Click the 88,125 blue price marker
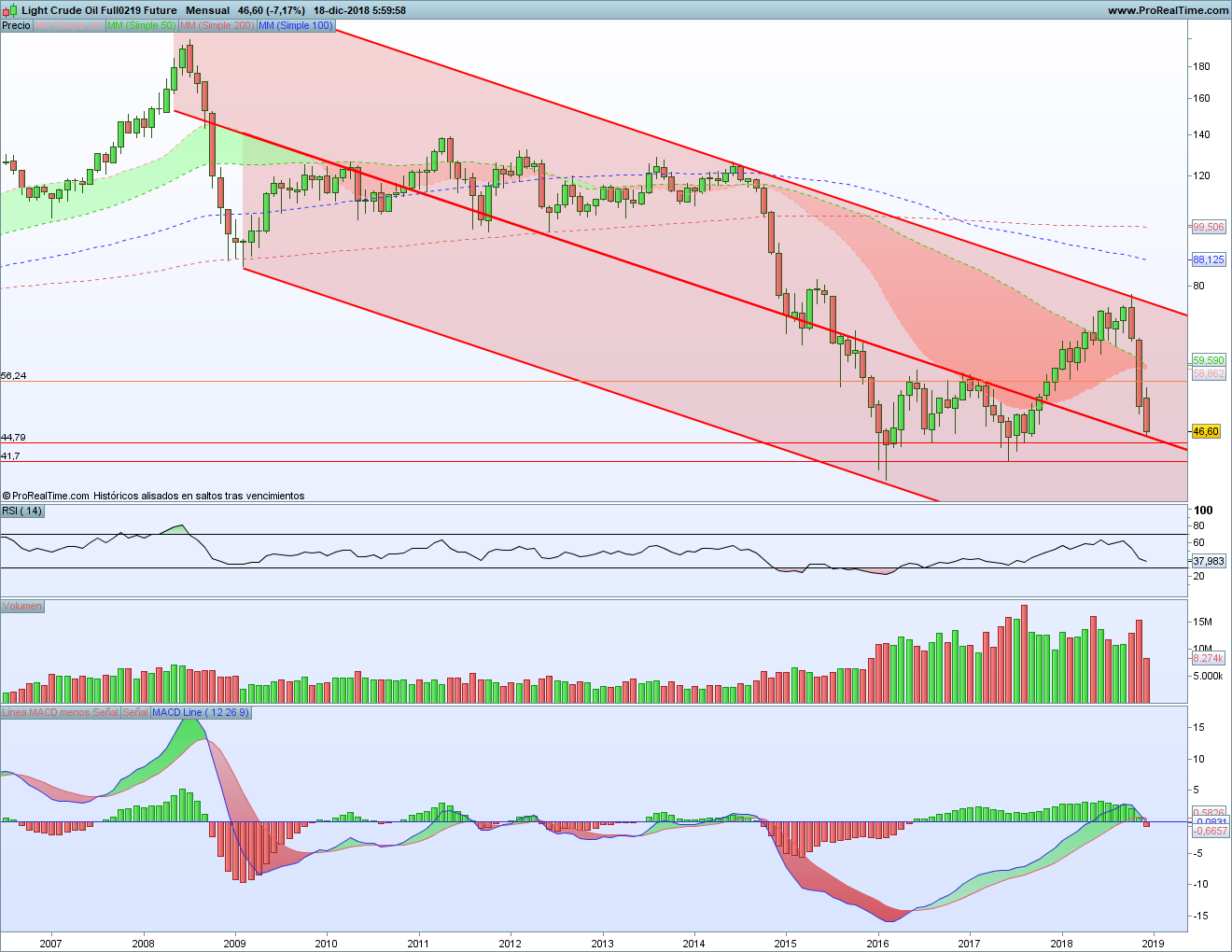Viewport: 1232px width, 952px height. 1209,259
